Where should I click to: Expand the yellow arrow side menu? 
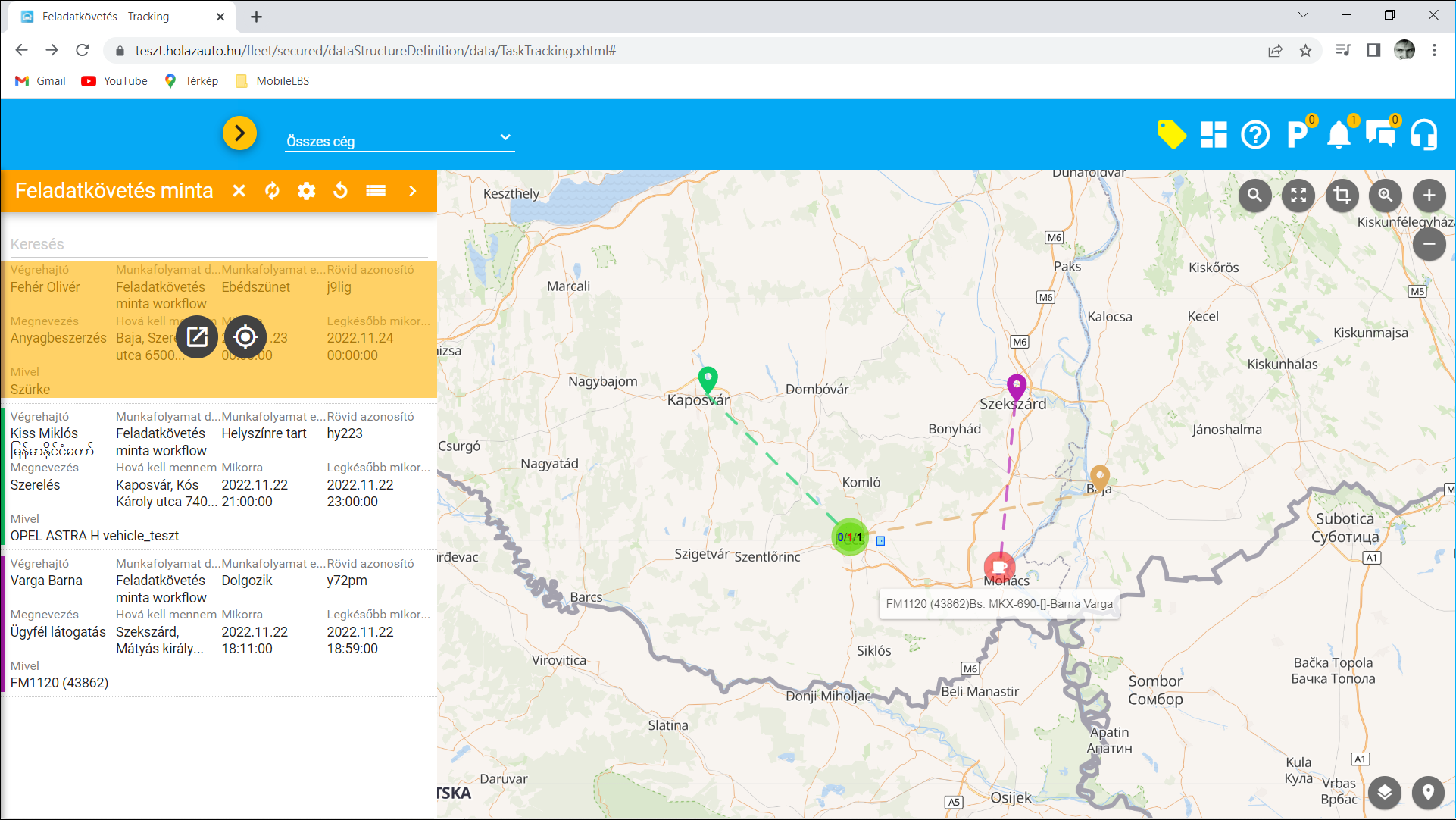(239, 133)
